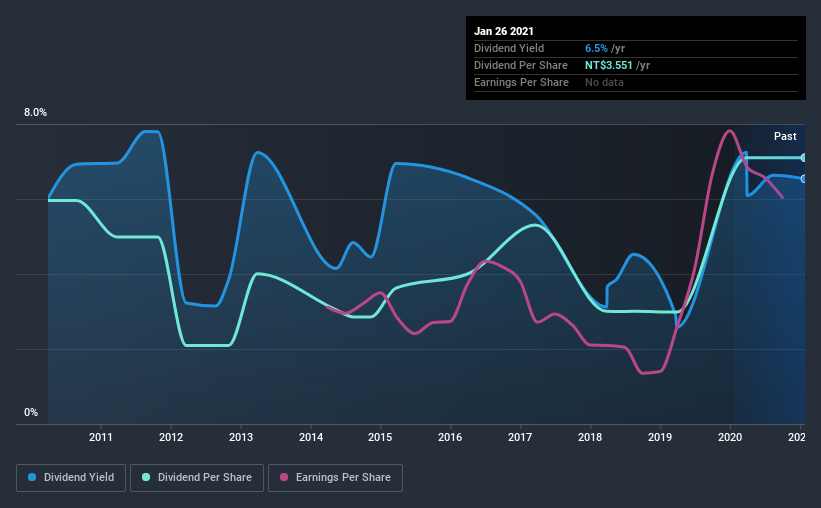Click the Earnings Per Share row label in tooltip
This screenshot has width=821, height=508.
pos(521,82)
